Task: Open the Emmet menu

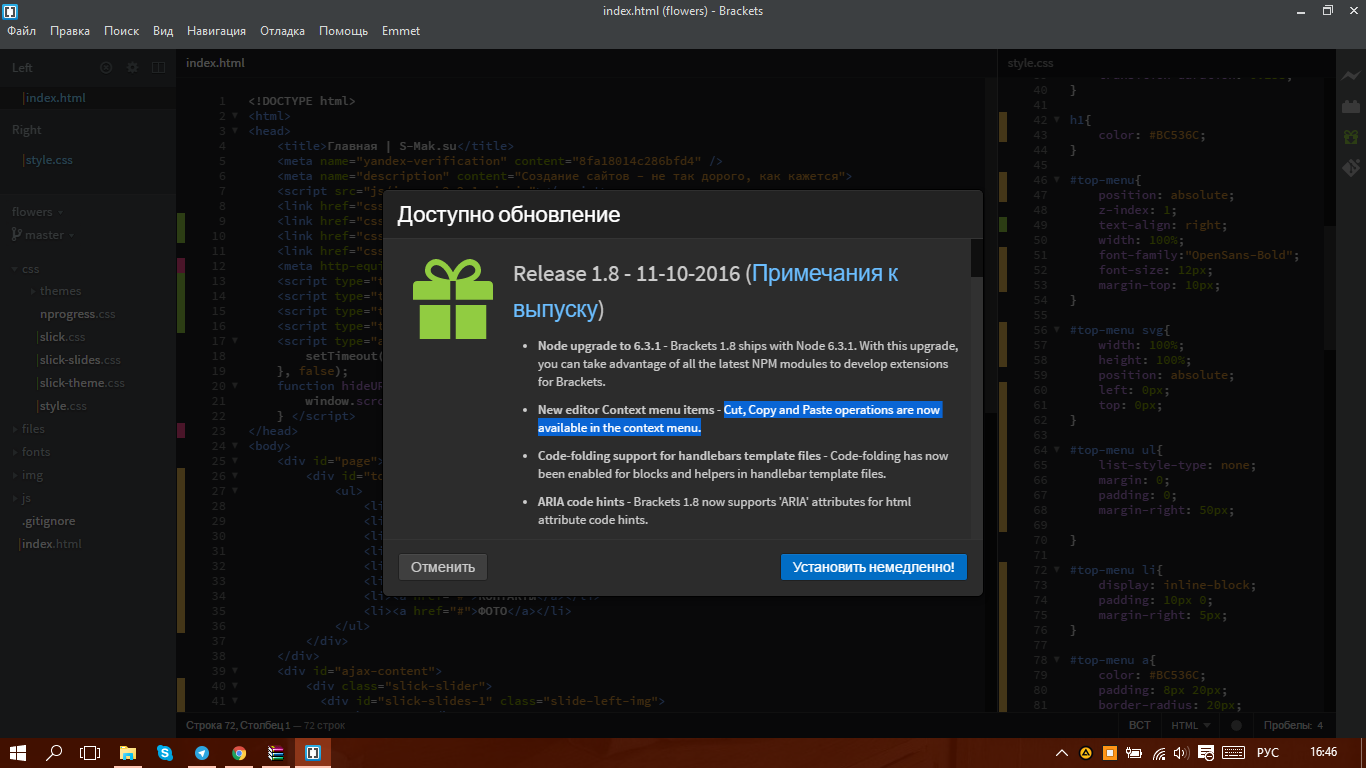Action: (401, 31)
